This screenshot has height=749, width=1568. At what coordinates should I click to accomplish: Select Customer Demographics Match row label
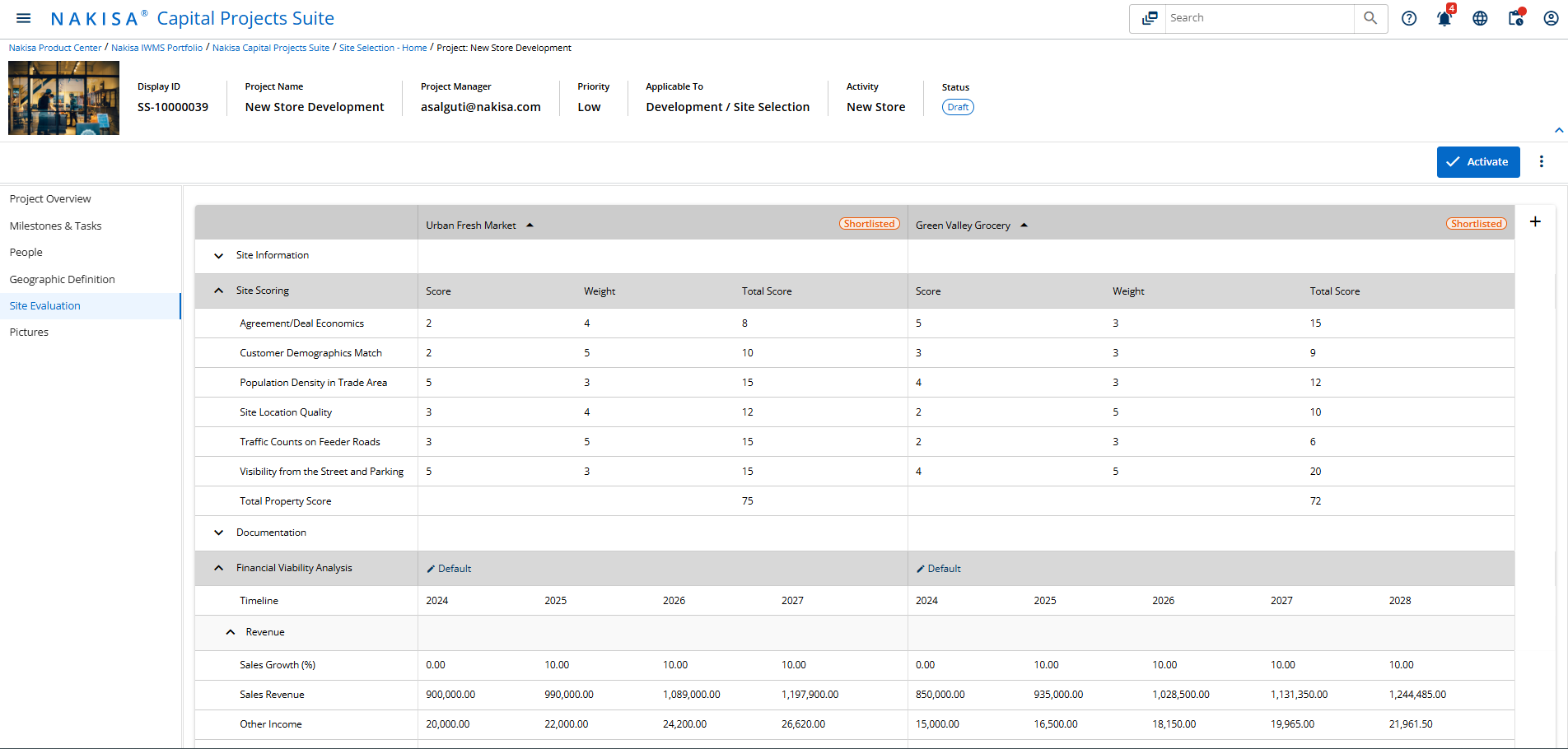pos(310,353)
